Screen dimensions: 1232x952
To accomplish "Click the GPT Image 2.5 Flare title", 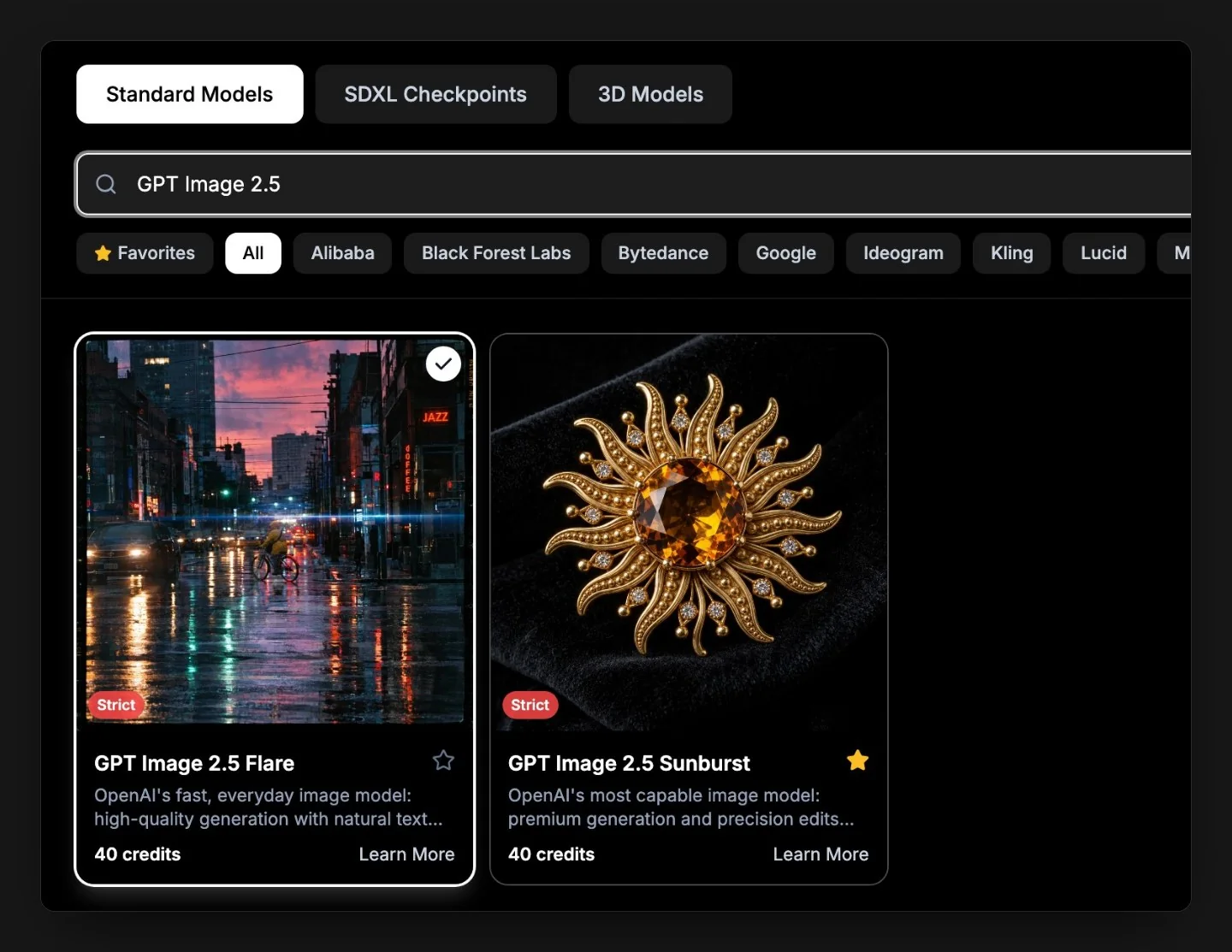I will 194,763.
